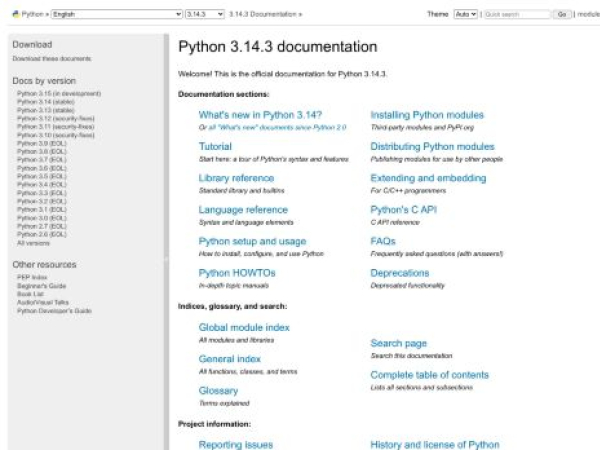This screenshot has width=600, height=450.
Task: Open History and license of Python link
Action: click(x=435, y=445)
